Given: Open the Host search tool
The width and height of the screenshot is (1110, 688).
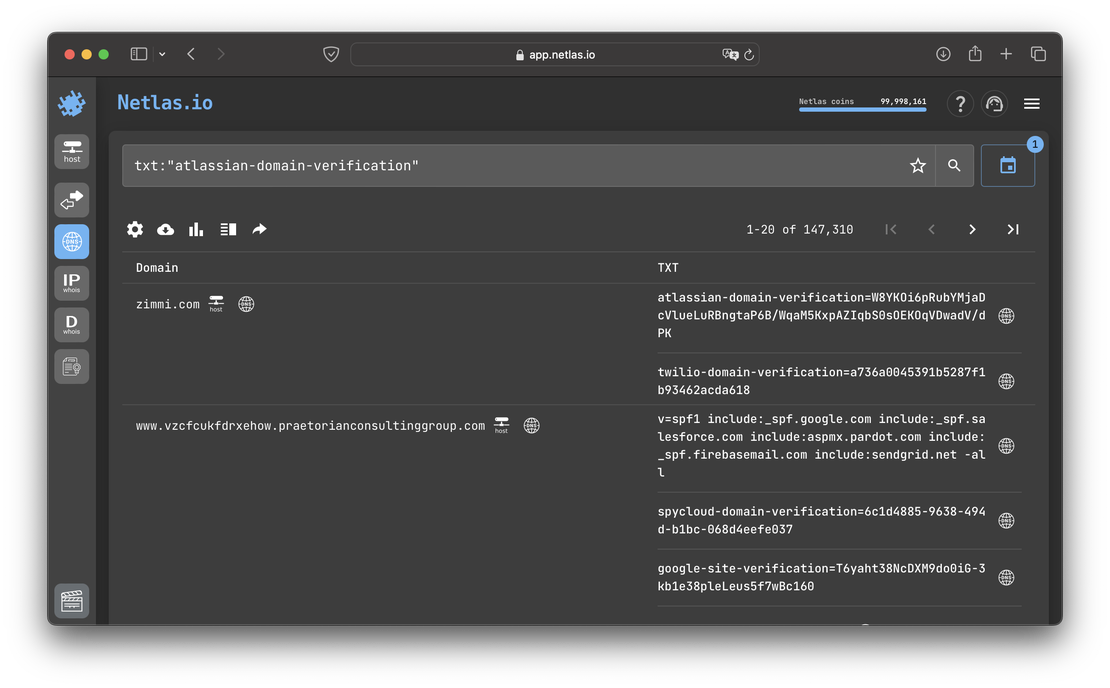Looking at the screenshot, I should tap(71, 151).
